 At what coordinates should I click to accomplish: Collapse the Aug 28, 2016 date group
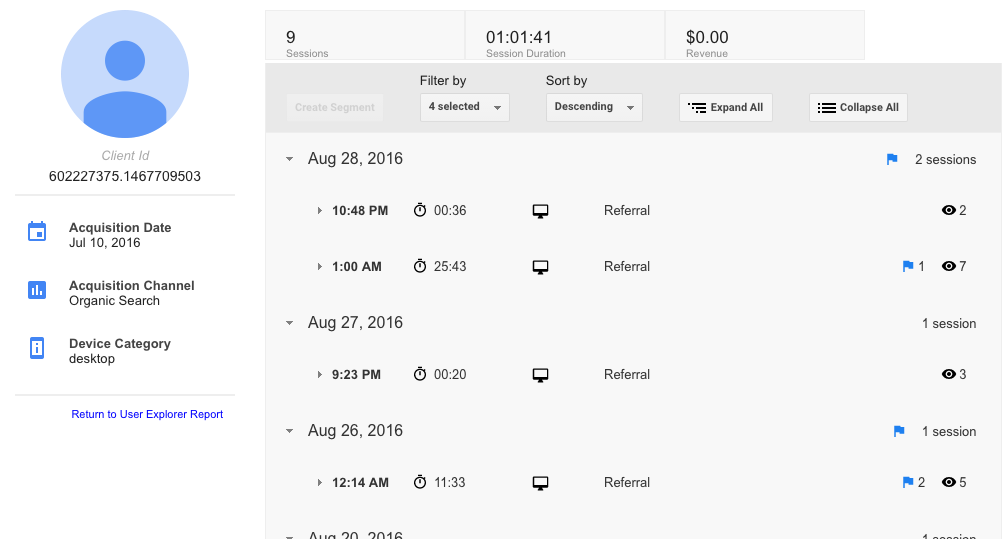[x=289, y=159]
